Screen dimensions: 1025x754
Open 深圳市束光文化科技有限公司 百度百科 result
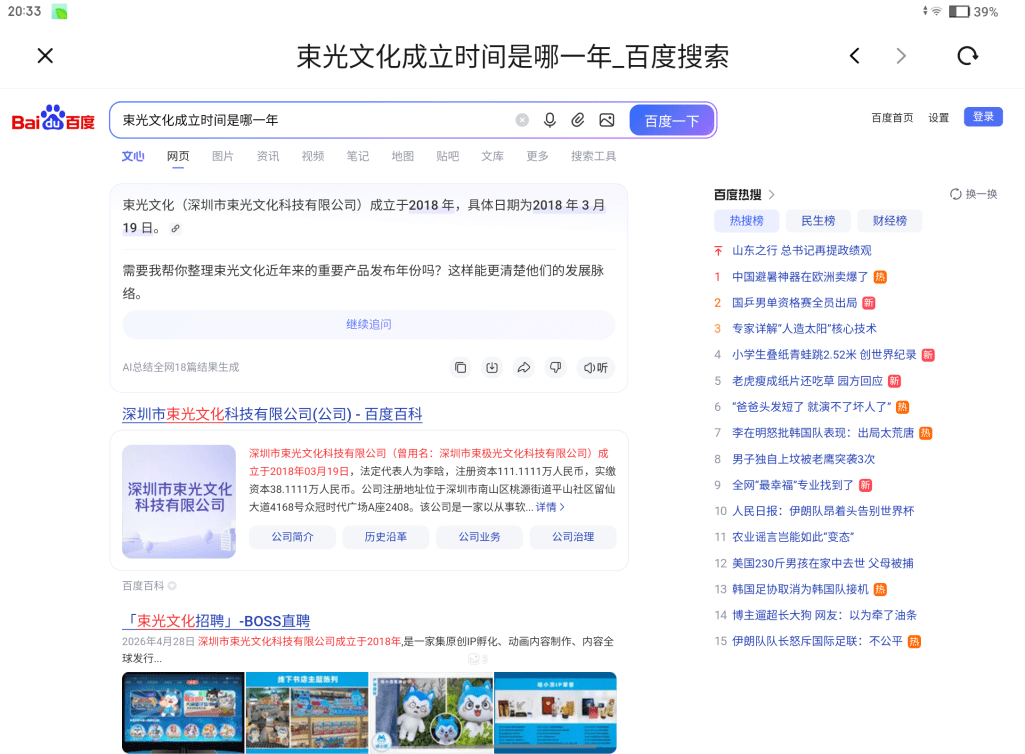click(x=272, y=414)
